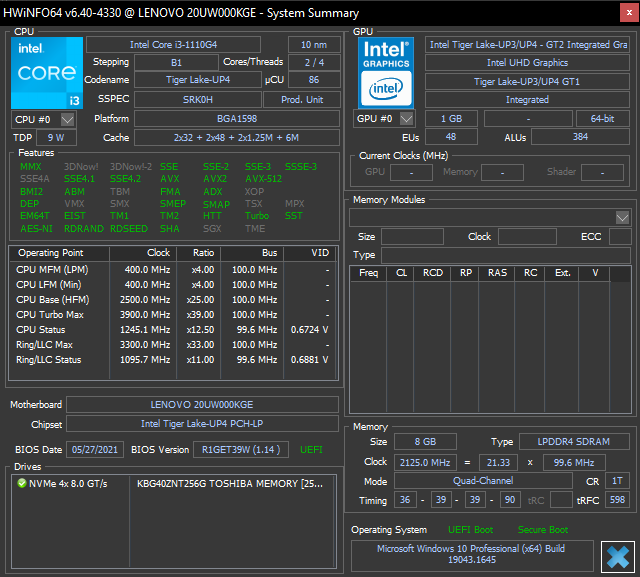Click the Clock column header in CPU table
The height and width of the screenshot is (577, 640).
tap(158, 253)
